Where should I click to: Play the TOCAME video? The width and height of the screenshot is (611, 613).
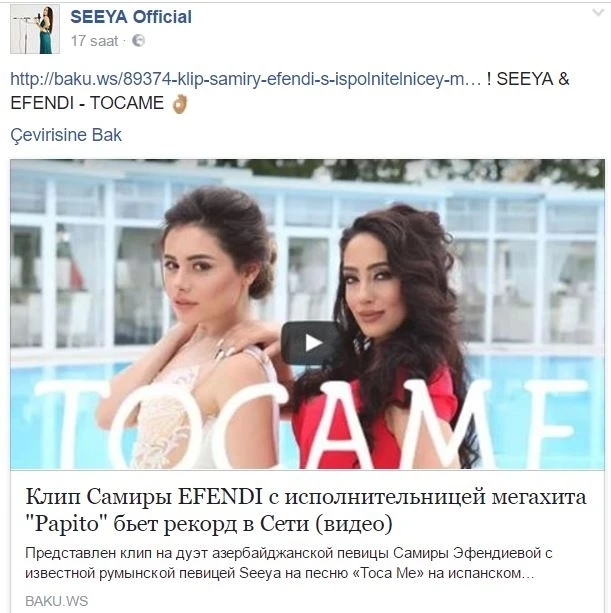pos(312,343)
